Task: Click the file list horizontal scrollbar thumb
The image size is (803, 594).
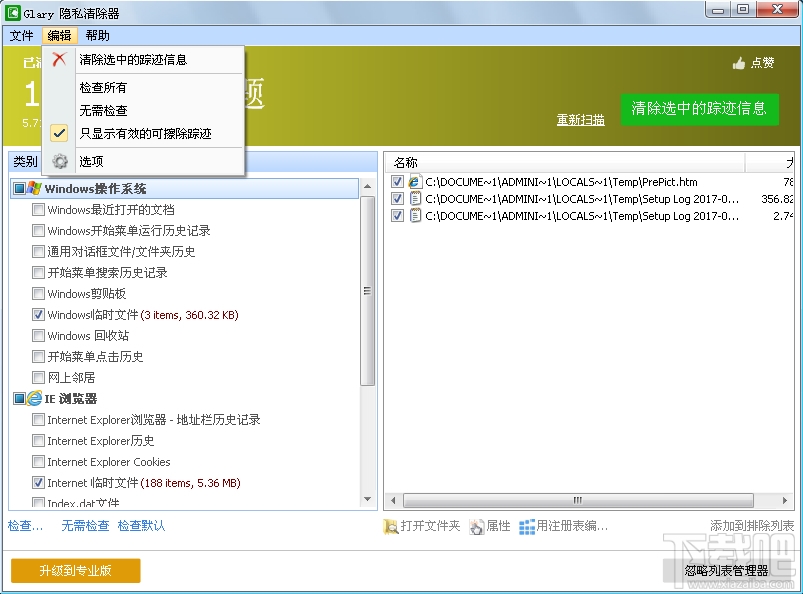Action: [x=578, y=500]
